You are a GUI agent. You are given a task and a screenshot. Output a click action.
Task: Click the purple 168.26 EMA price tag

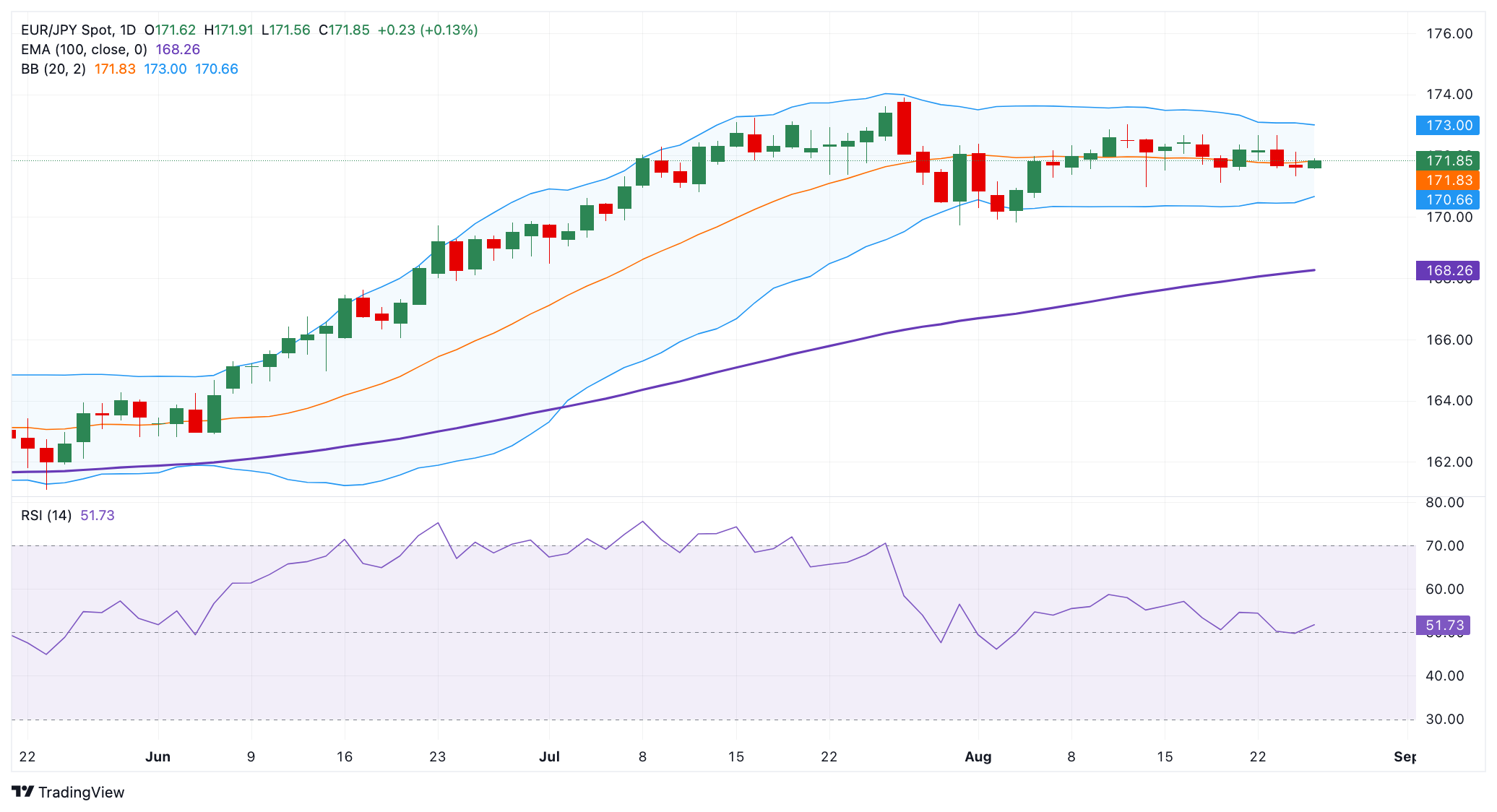click(x=1448, y=271)
